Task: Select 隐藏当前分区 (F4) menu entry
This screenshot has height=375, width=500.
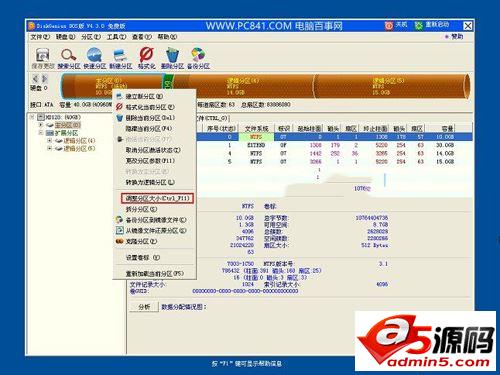Action: click(149, 128)
